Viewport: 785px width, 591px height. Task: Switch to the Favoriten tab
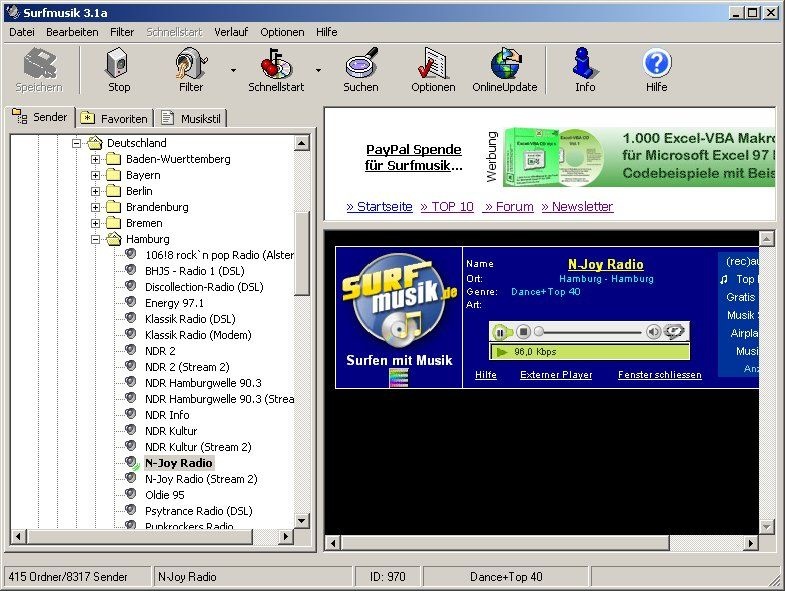click(x=116, y=119)
